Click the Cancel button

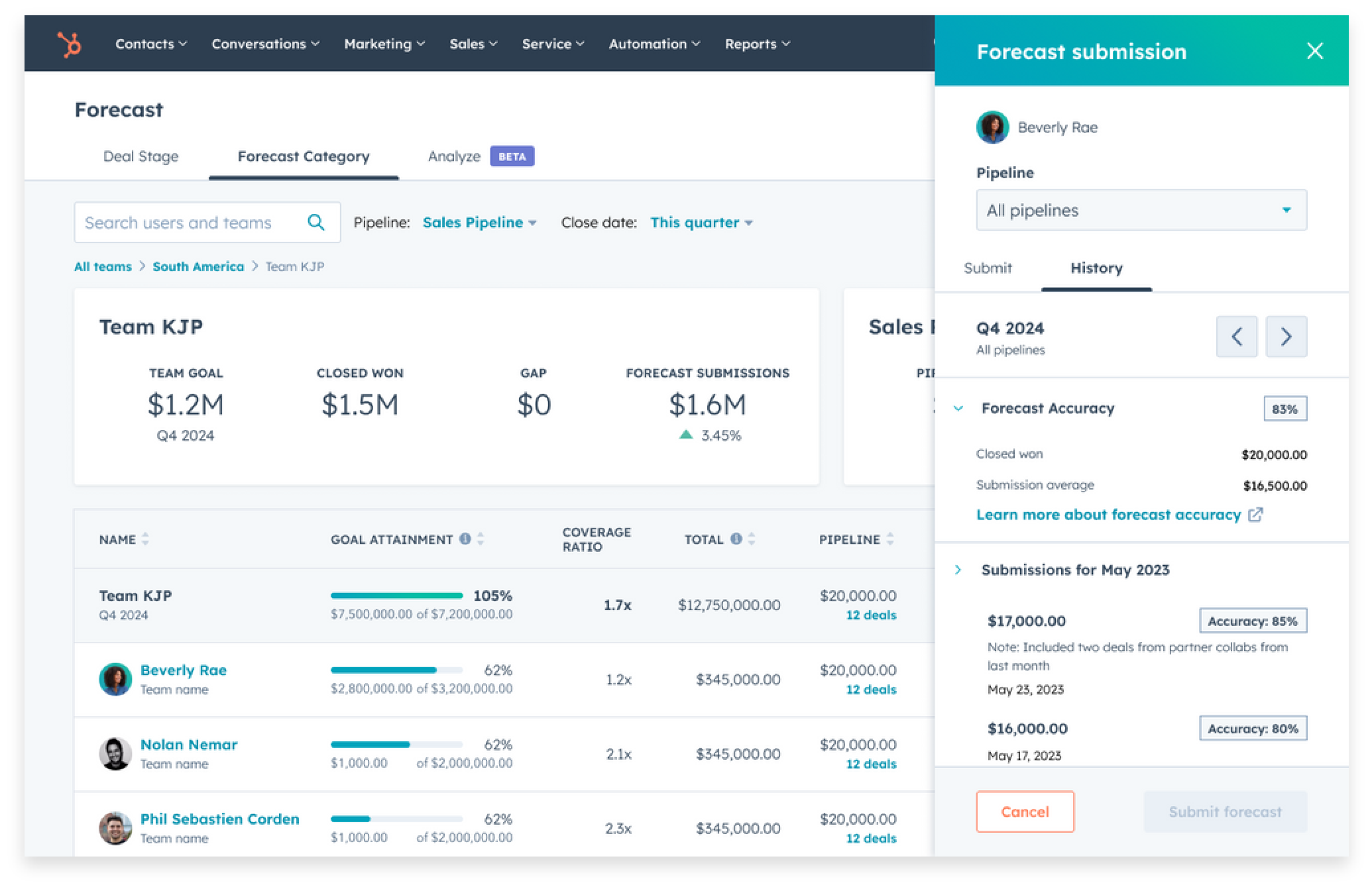click(1024, 811)
